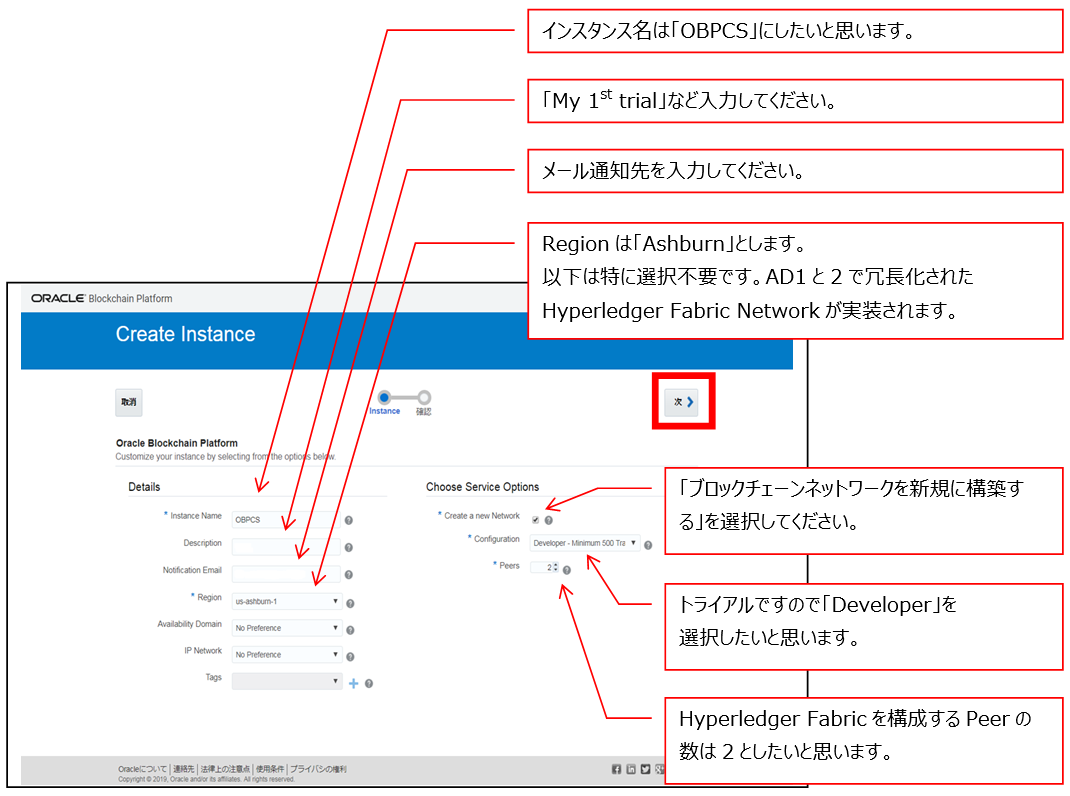1070x796 pixels.
Task: Click the Notification Email input field
Action: (285, 574)
